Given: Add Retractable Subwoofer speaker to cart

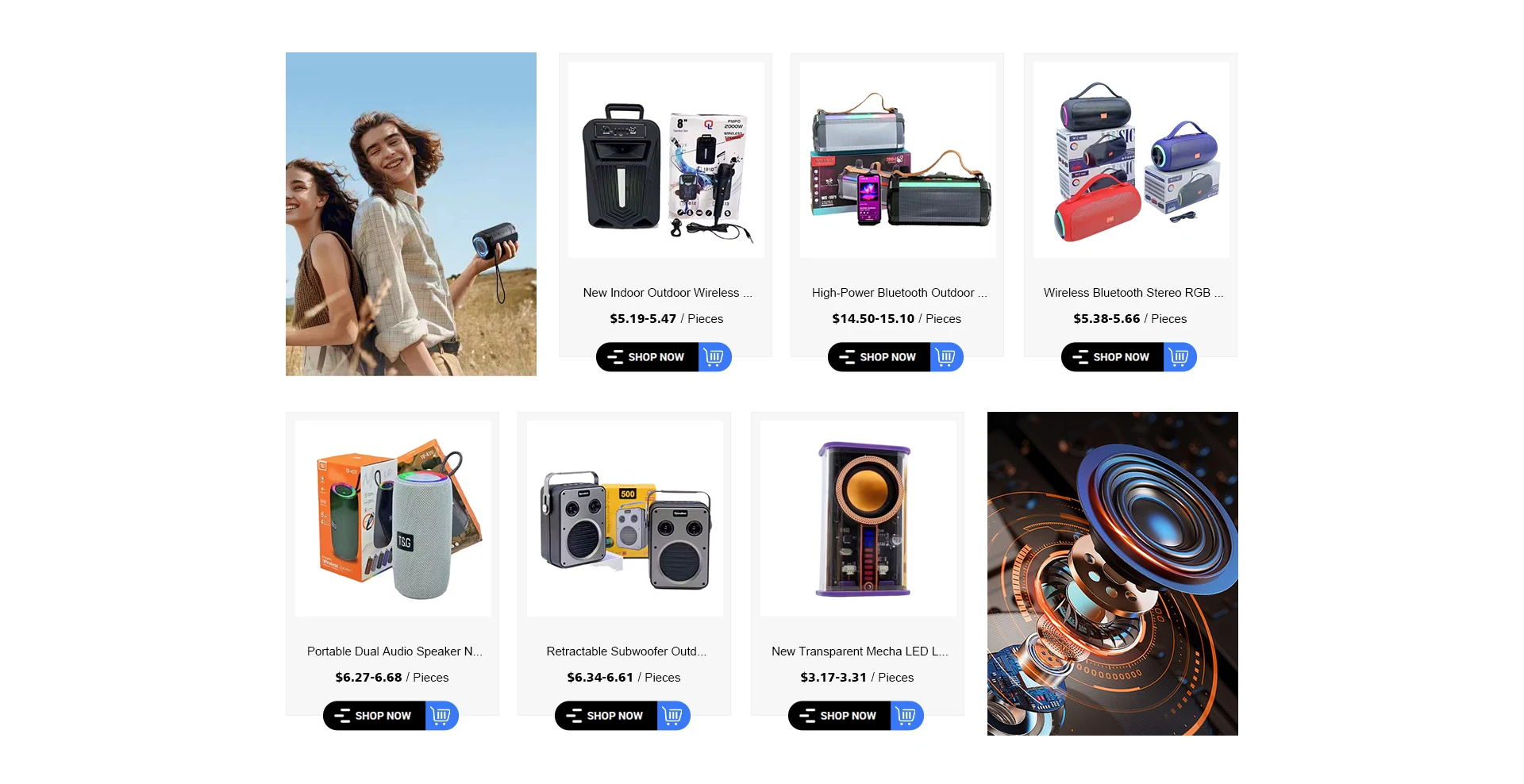Looking at the screenshot, I should [x=674, y=716].
